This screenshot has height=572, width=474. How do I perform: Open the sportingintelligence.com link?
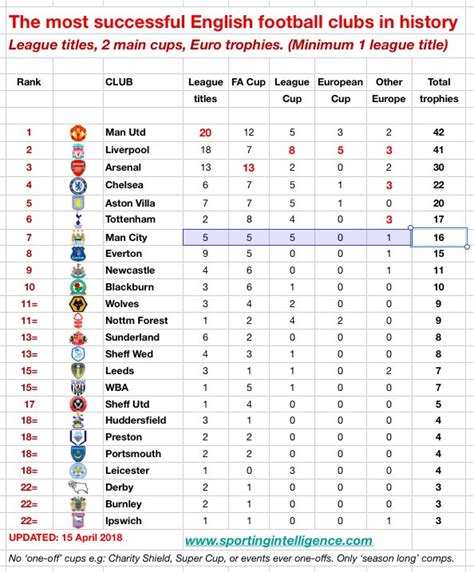pyautogui.click(x=278, y=540)
